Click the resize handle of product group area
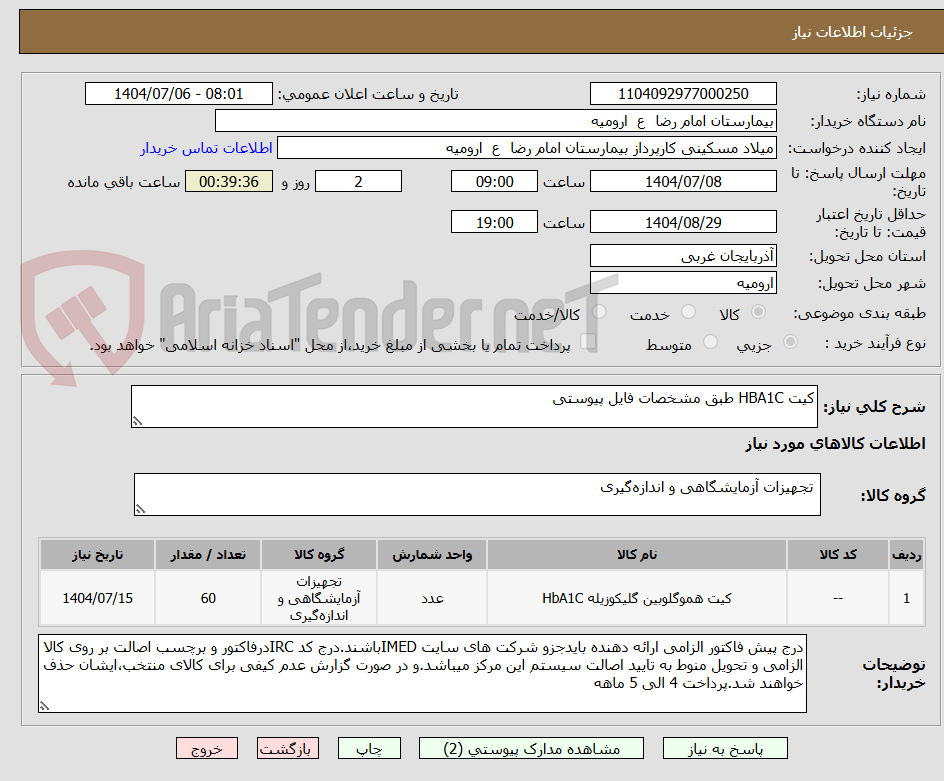 click(x=140, y=509)
